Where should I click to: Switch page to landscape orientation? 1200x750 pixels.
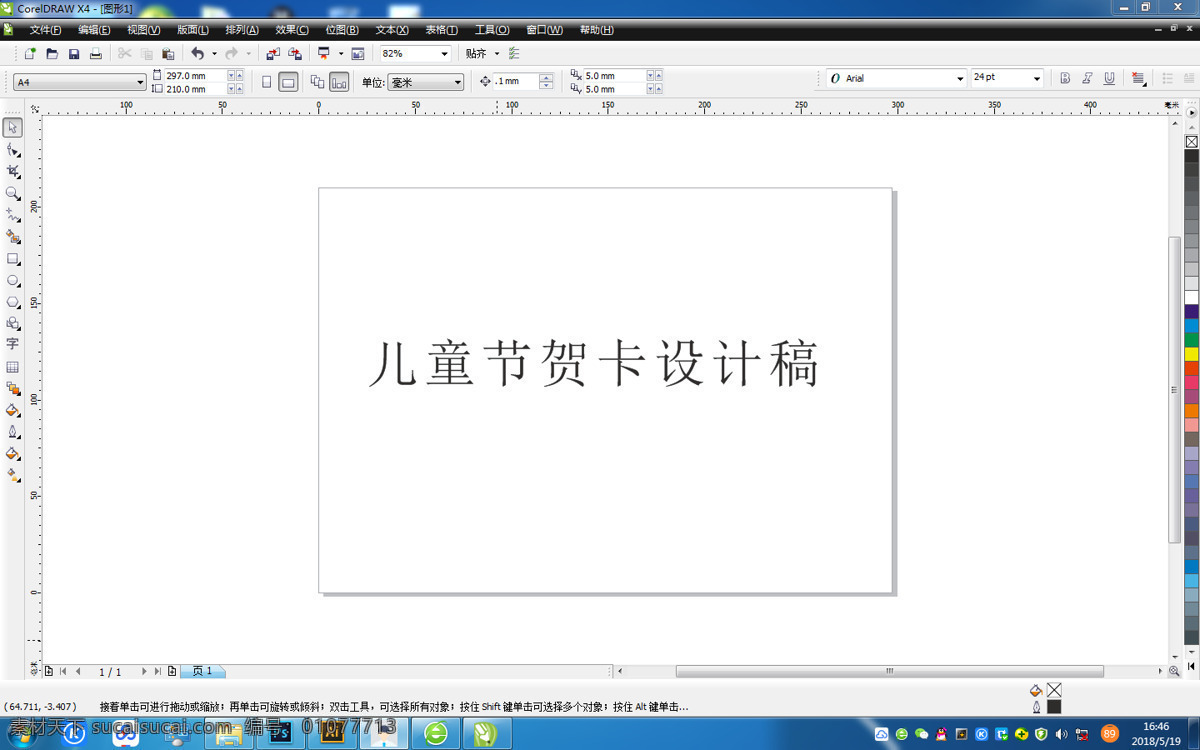tap(288, 82)
